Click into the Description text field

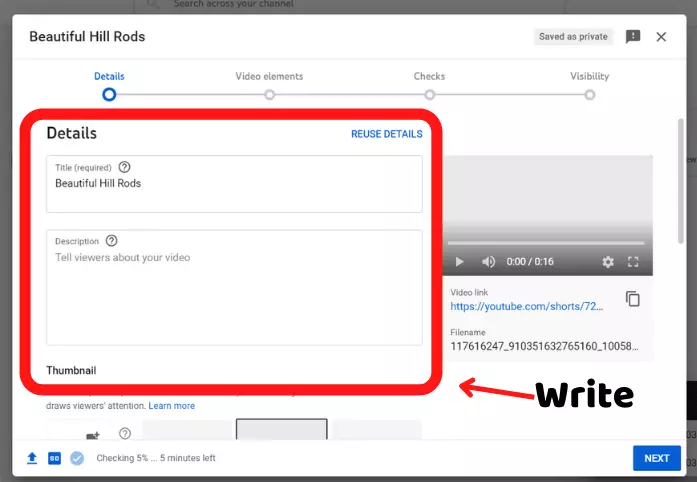tap(234, 287)
